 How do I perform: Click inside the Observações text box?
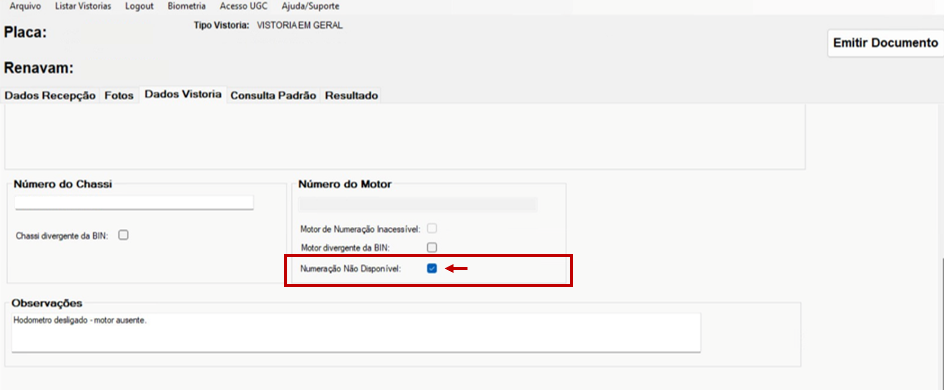click(x=356, y=332)
